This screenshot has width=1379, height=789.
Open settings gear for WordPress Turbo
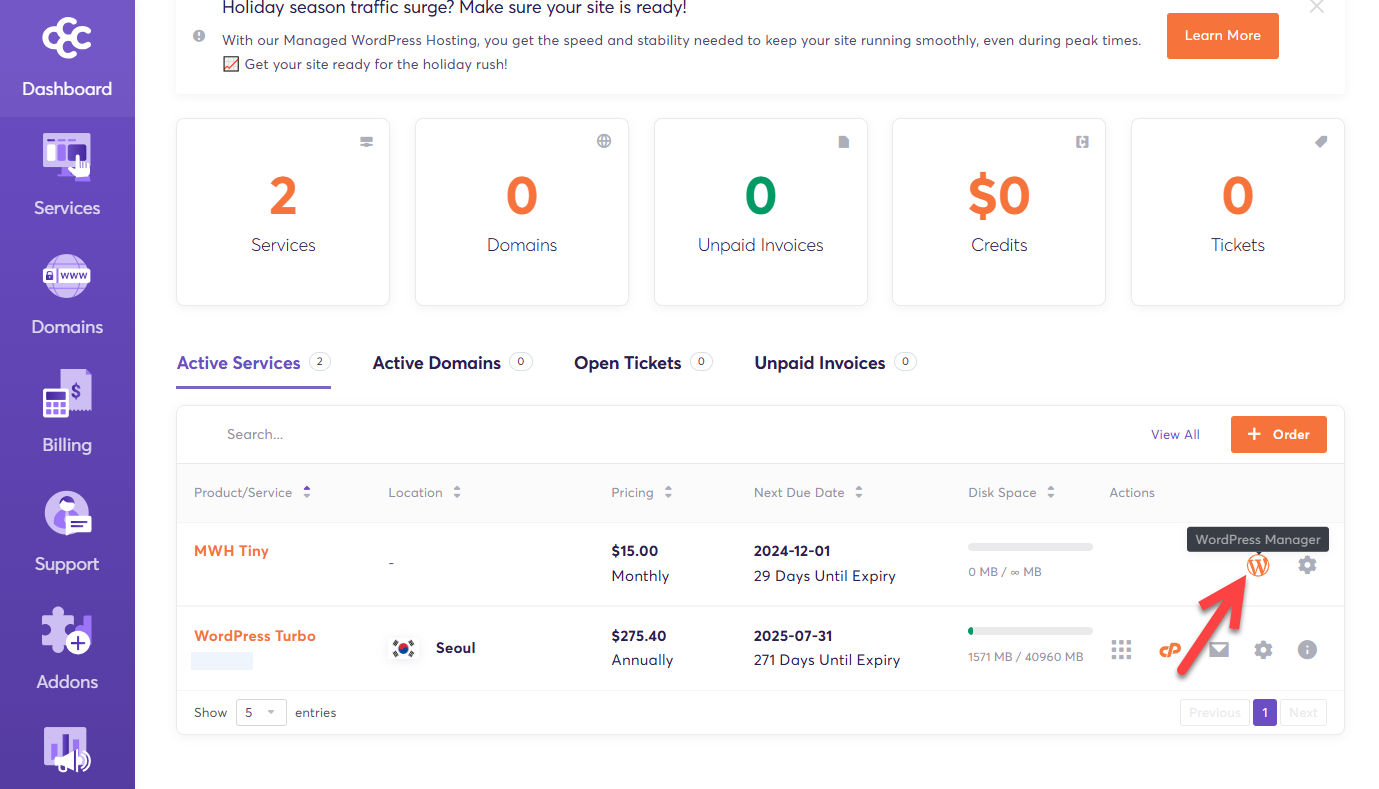1264,650
